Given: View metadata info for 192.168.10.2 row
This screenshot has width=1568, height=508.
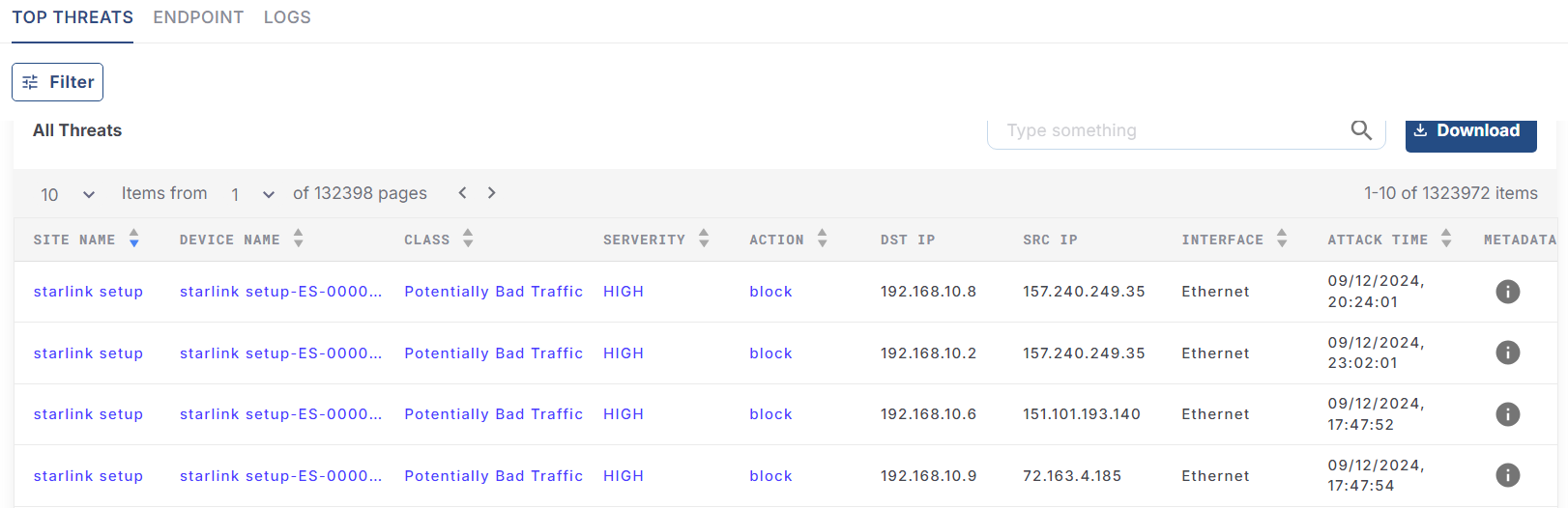Looking at the screenshot, I should coord(1508,353).
